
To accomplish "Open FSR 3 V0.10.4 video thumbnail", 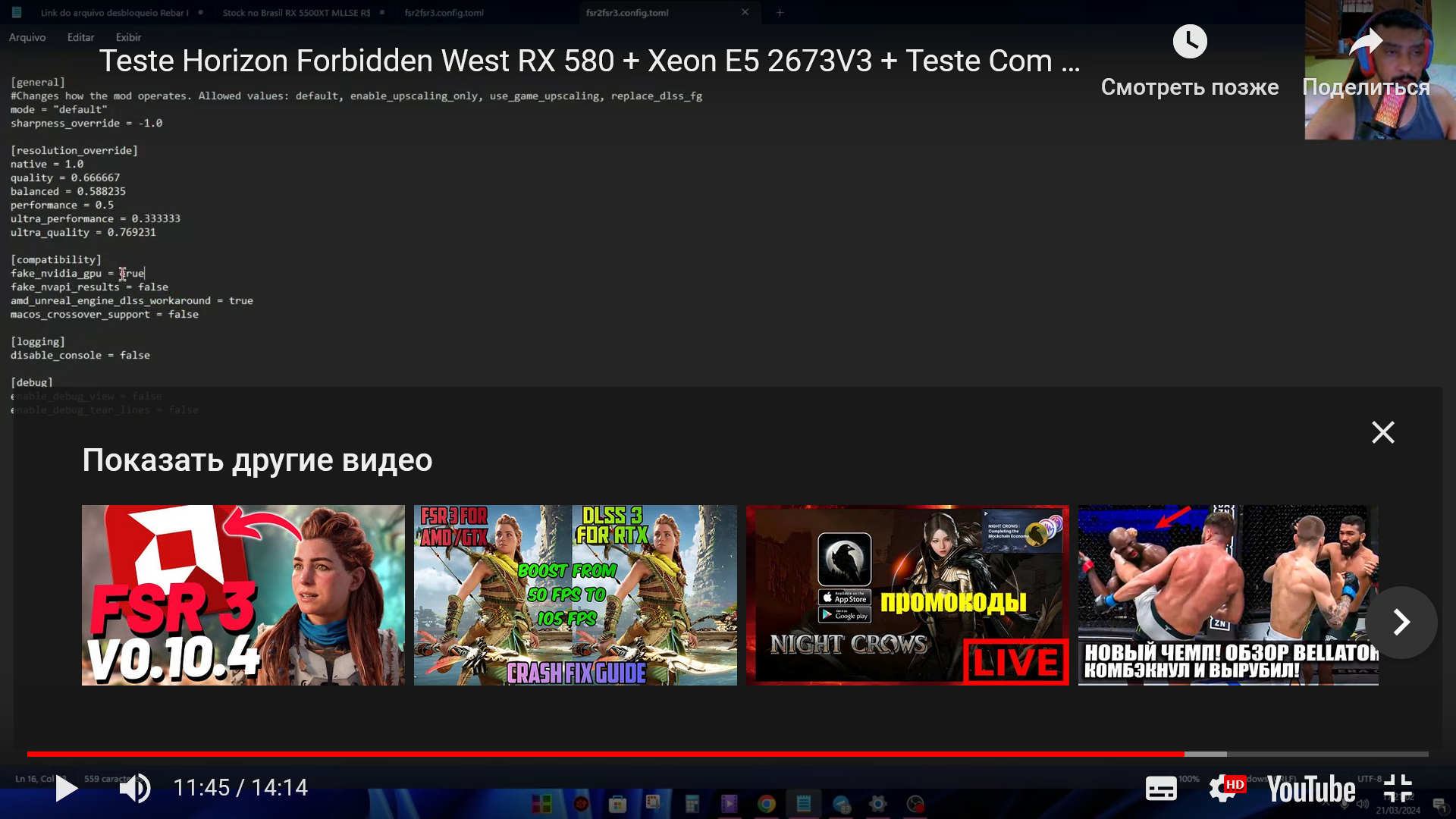I will click(243, 595).
